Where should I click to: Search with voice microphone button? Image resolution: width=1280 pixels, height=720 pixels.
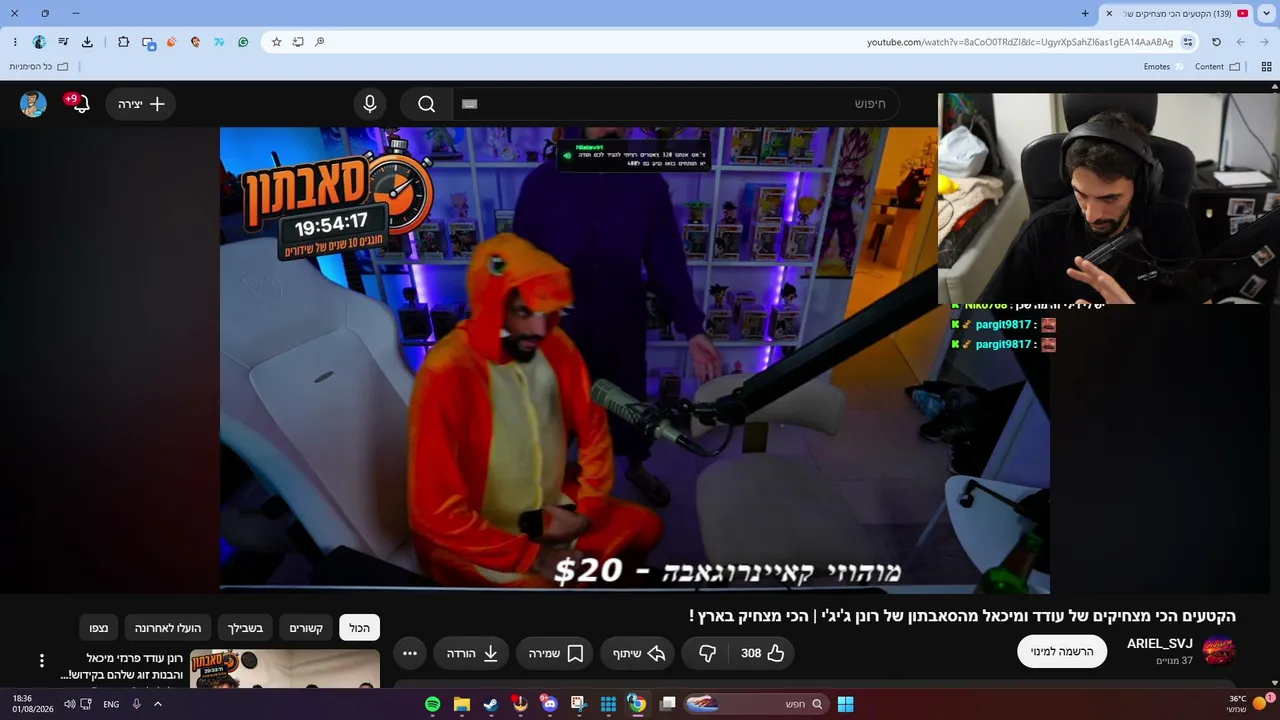(370, 104)
